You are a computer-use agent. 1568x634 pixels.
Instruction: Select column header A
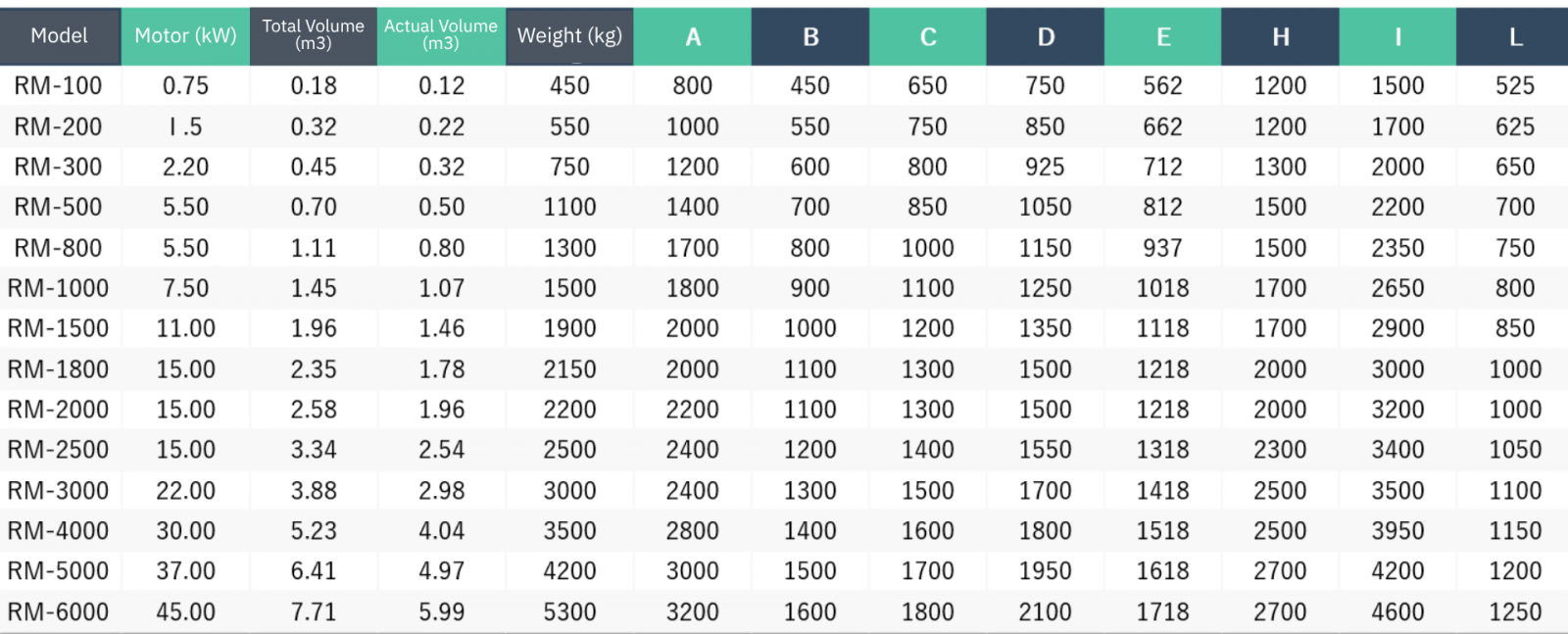click(x=693, y=37)
